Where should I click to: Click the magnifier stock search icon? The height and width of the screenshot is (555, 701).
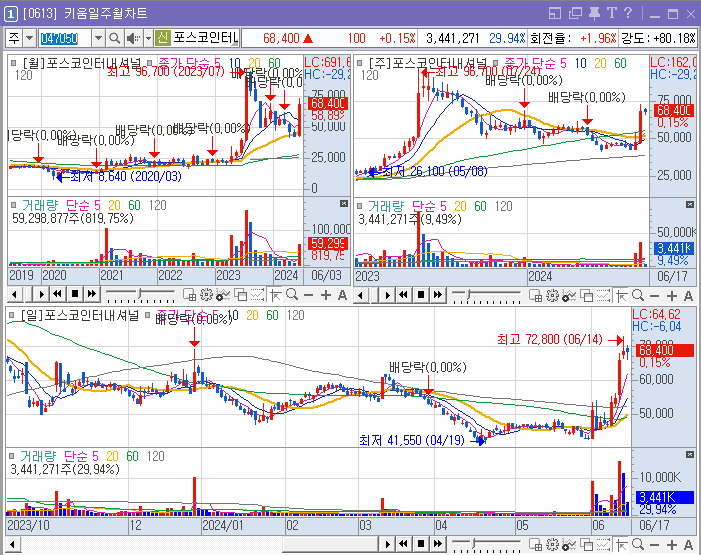pos(114,38)
